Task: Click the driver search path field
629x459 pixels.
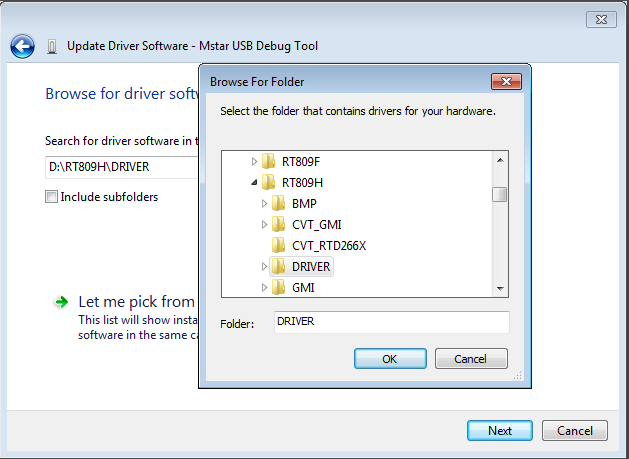Action: pos(122,167)
